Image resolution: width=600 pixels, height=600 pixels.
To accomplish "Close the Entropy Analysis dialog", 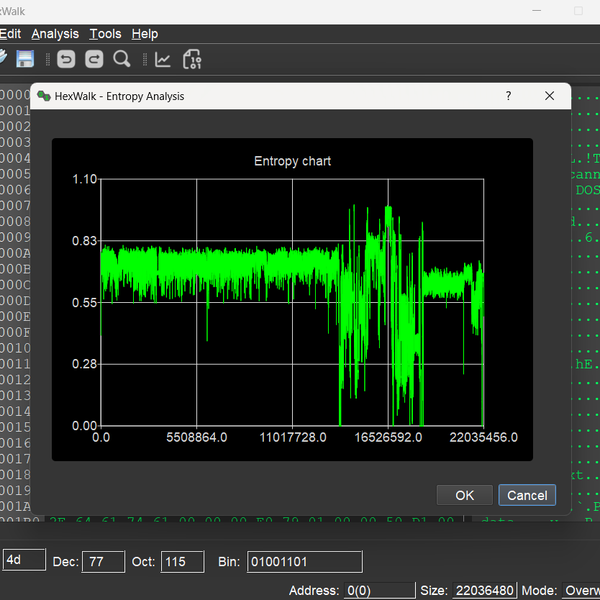I will click(x=549, y=96).
